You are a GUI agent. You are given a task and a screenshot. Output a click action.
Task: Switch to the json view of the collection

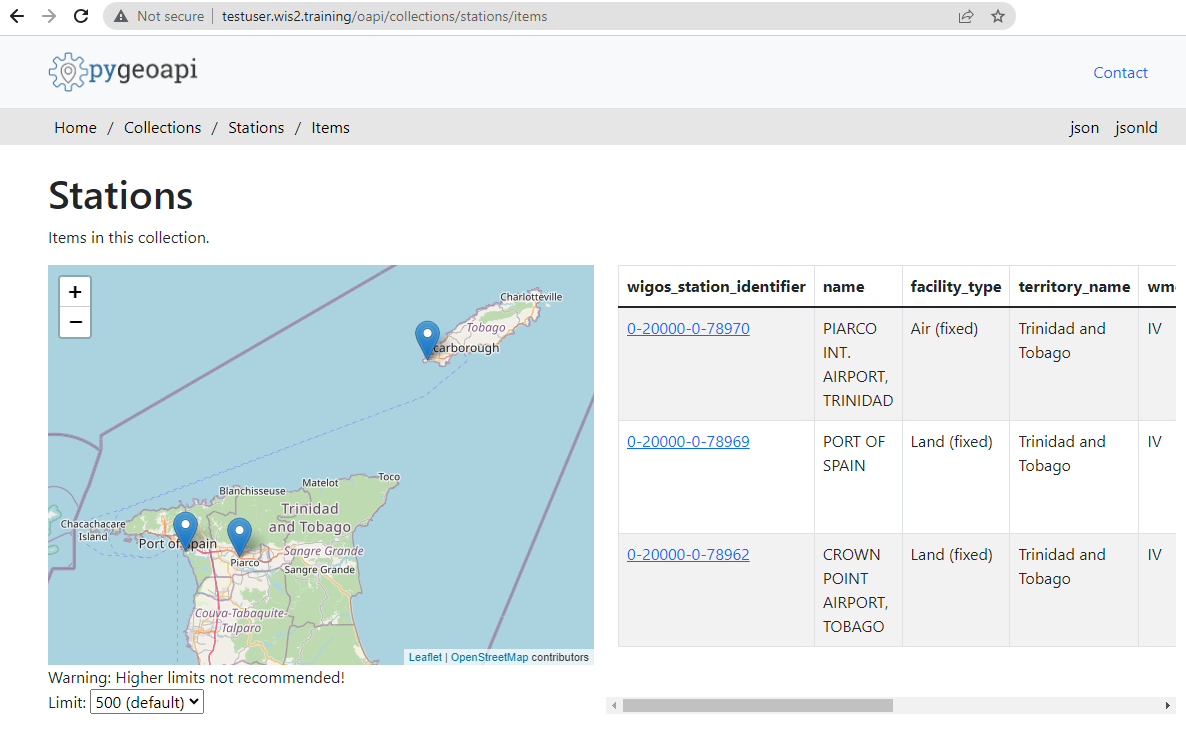1084,127
